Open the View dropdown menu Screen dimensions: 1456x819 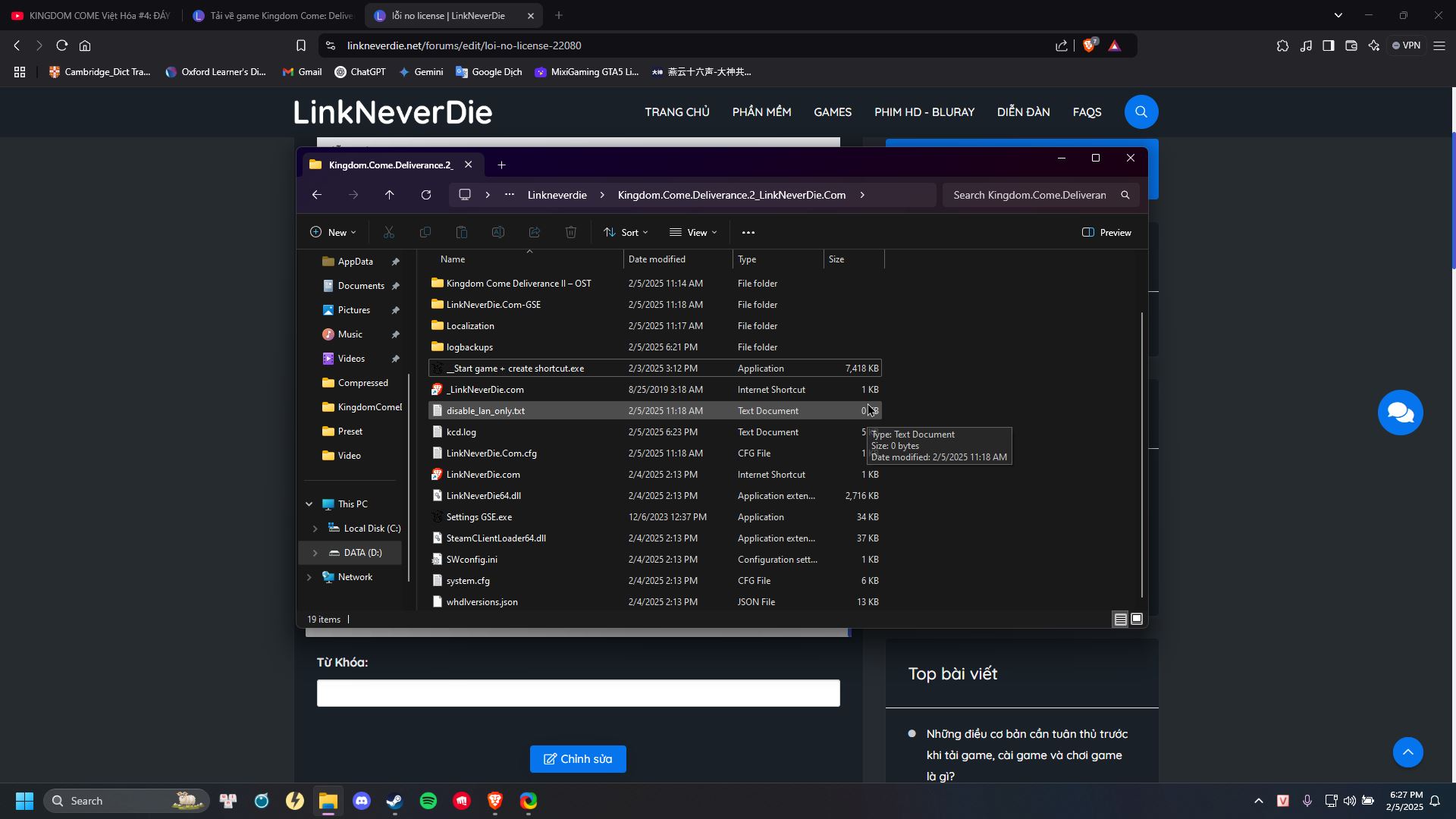pos(694,233)
